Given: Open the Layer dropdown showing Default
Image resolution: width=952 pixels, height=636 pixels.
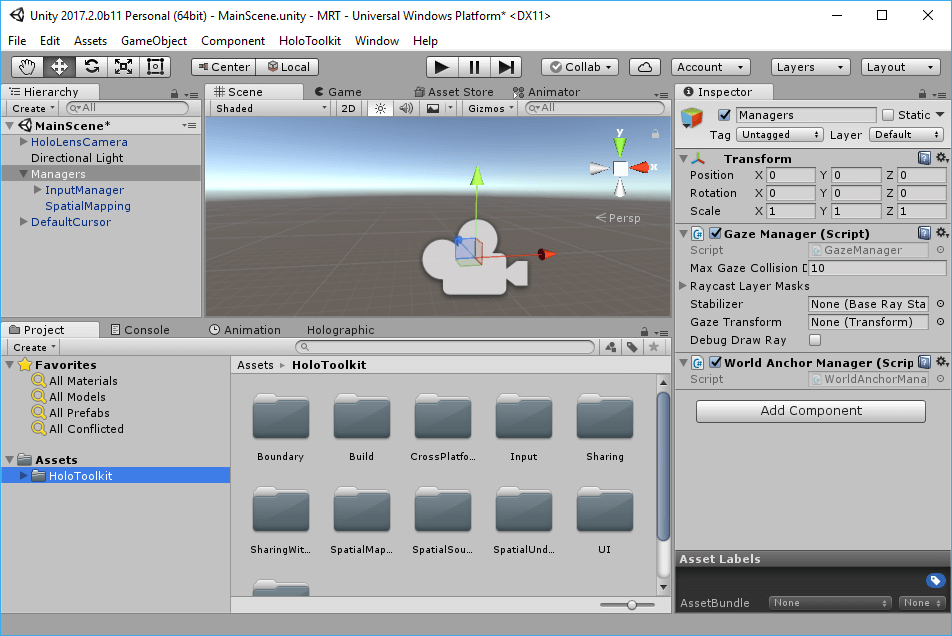Looking at the screenshot, I should pos(907,135).
